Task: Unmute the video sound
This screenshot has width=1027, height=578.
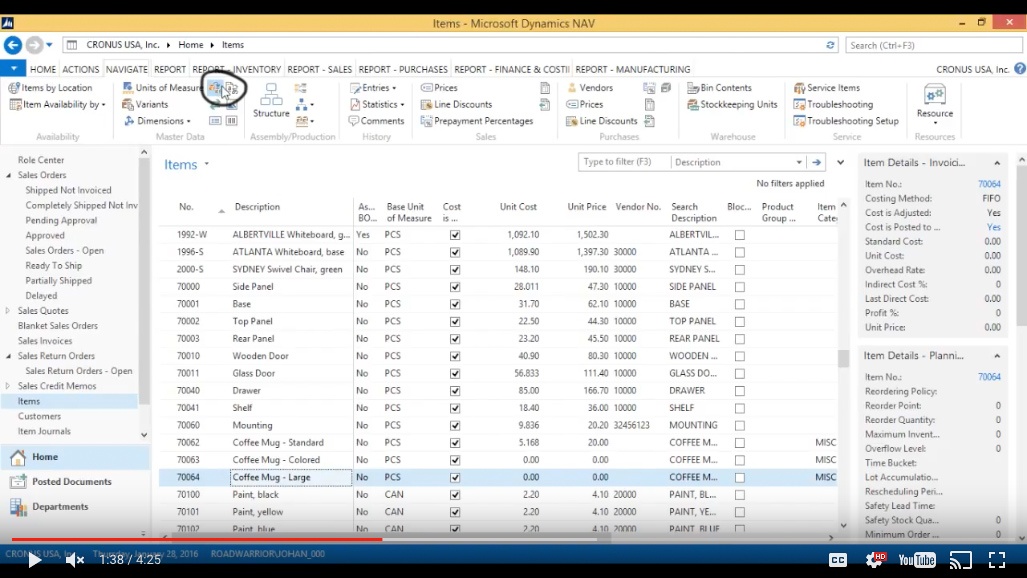Action: pos(75,560)
